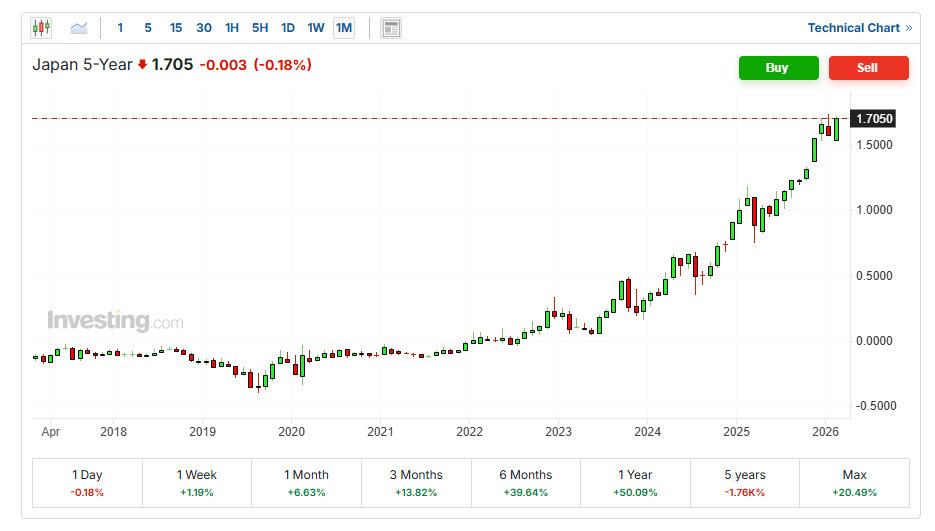935x531 pixels.
Task: Click the 2026 x-axis label
Action: click(x=825, y=431)
